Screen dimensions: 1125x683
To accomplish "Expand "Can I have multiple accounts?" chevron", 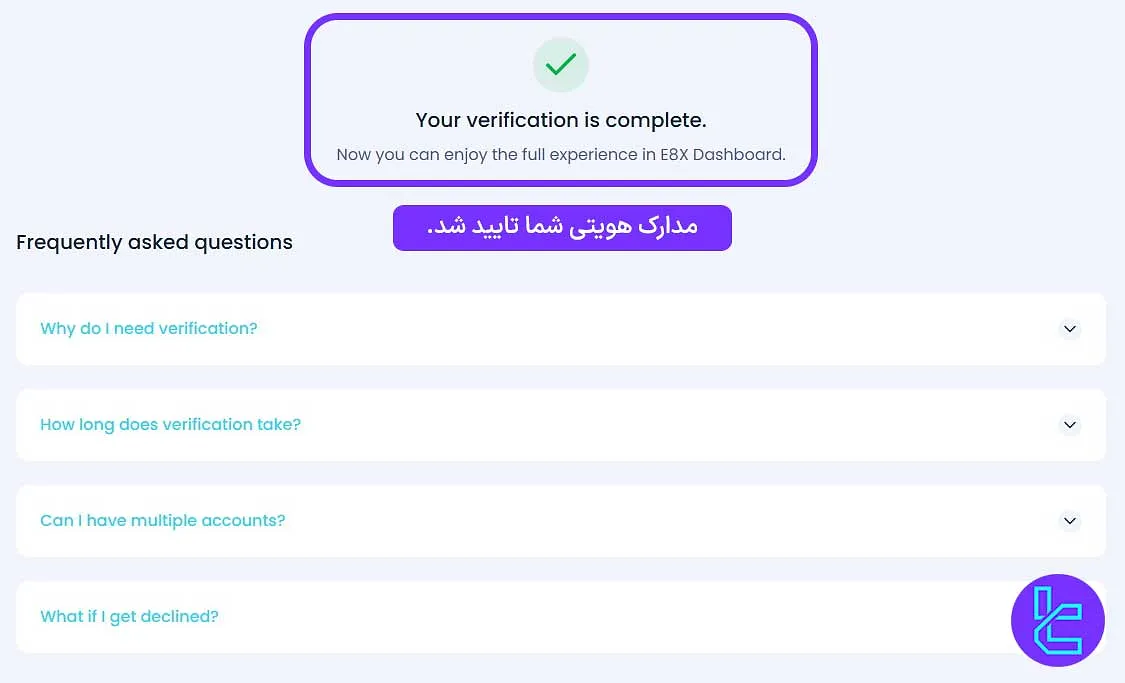I will [x=1069, y=521].
